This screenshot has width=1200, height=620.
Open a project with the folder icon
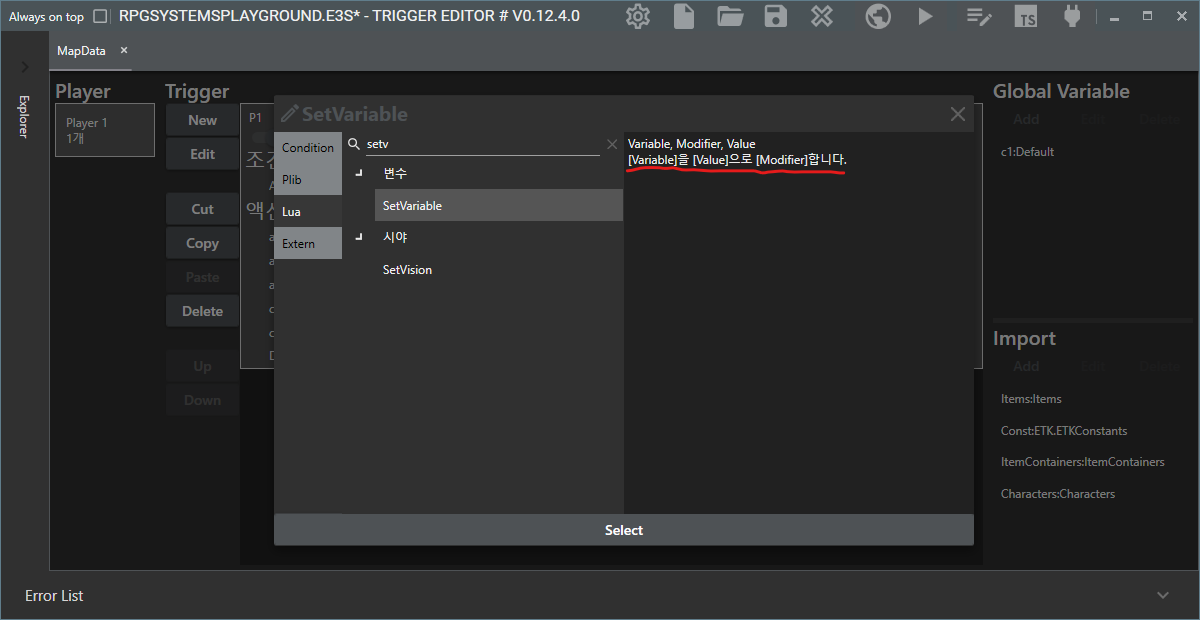730,16
